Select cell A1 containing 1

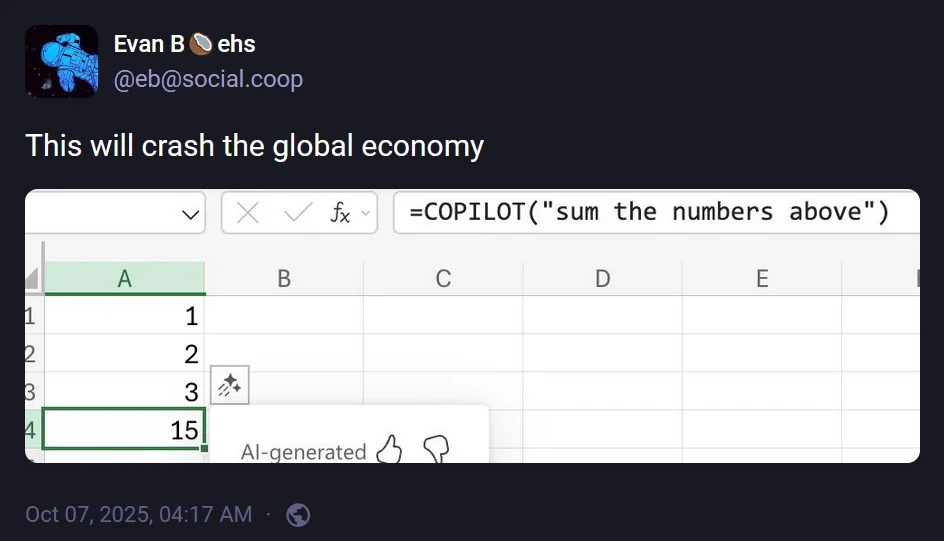tap(124, 317)
